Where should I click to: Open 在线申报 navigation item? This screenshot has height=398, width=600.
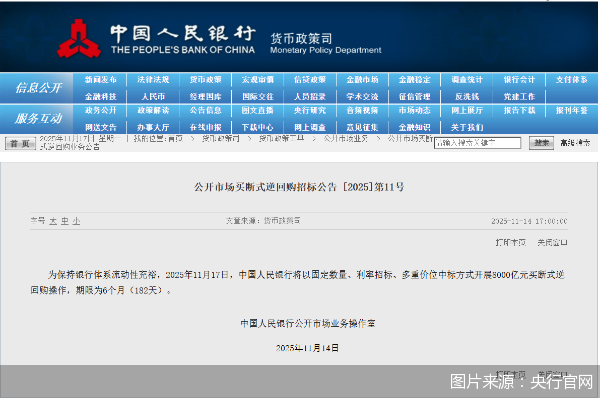point(205,127)
